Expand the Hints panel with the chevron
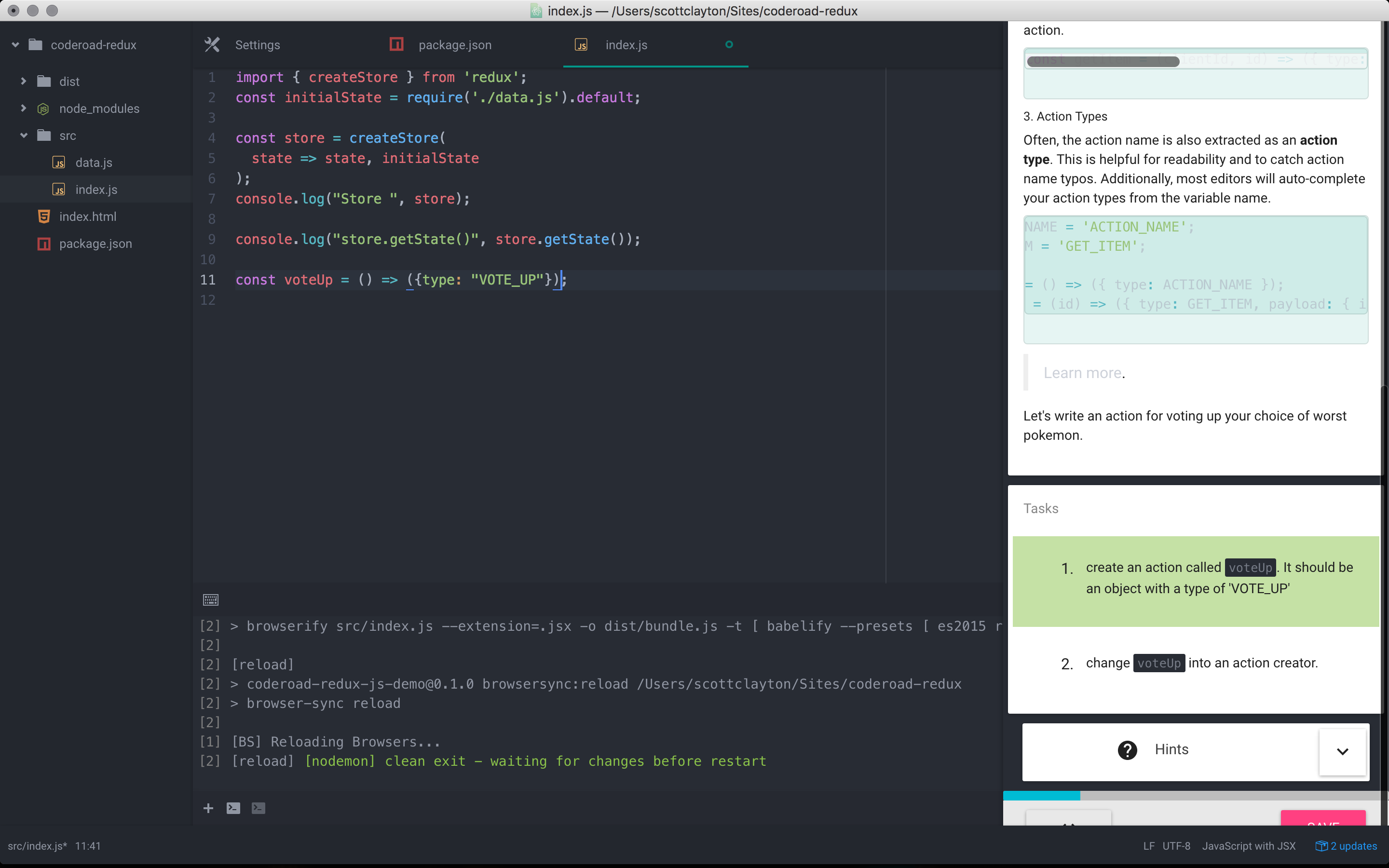This screenshot has width=1389, height=868. click(x=1342, y=751)
